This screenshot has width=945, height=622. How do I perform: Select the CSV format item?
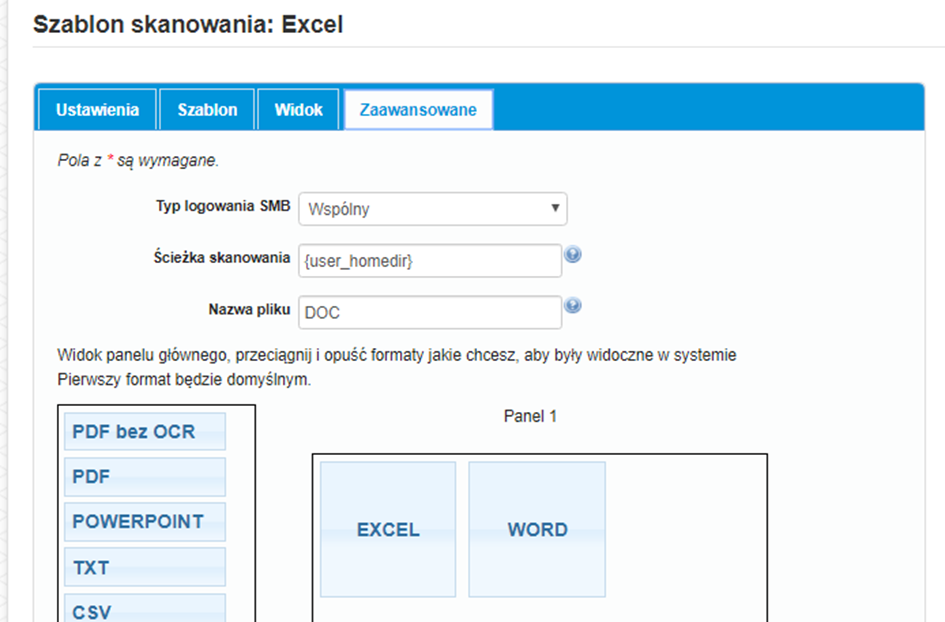pyautogui.click(x=145, y=608)
